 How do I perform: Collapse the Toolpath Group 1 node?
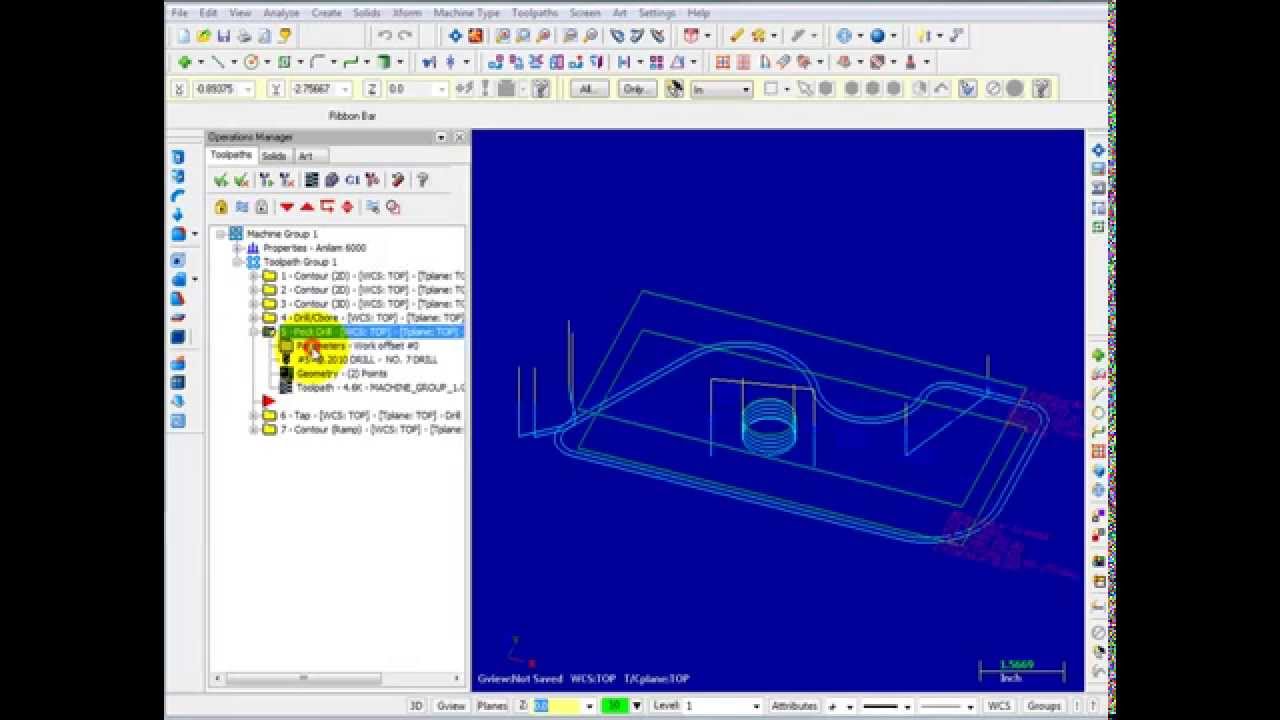pyautogui.click(x=238, y=262)
